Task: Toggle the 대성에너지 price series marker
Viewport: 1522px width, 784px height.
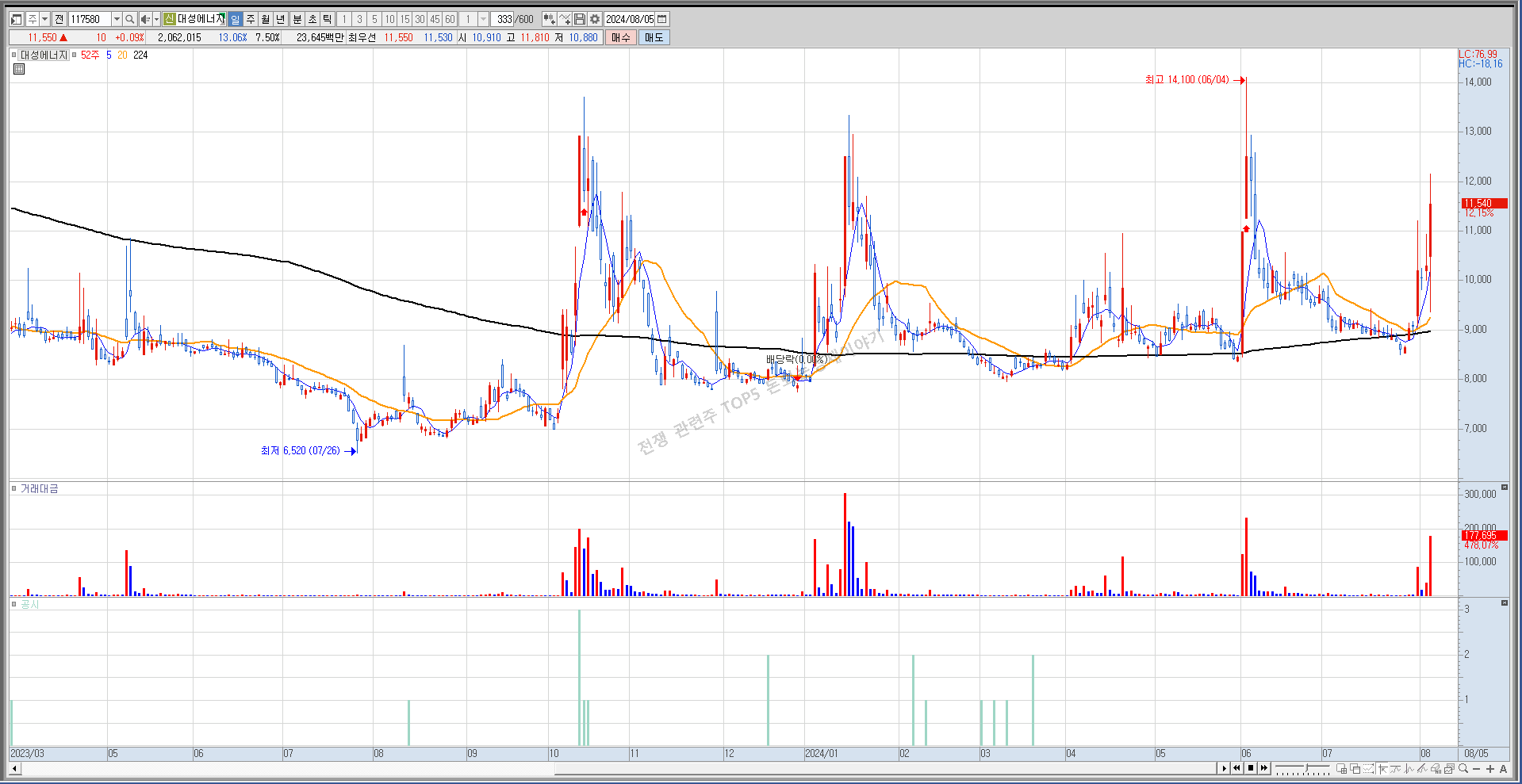Action: coord(14,55)
